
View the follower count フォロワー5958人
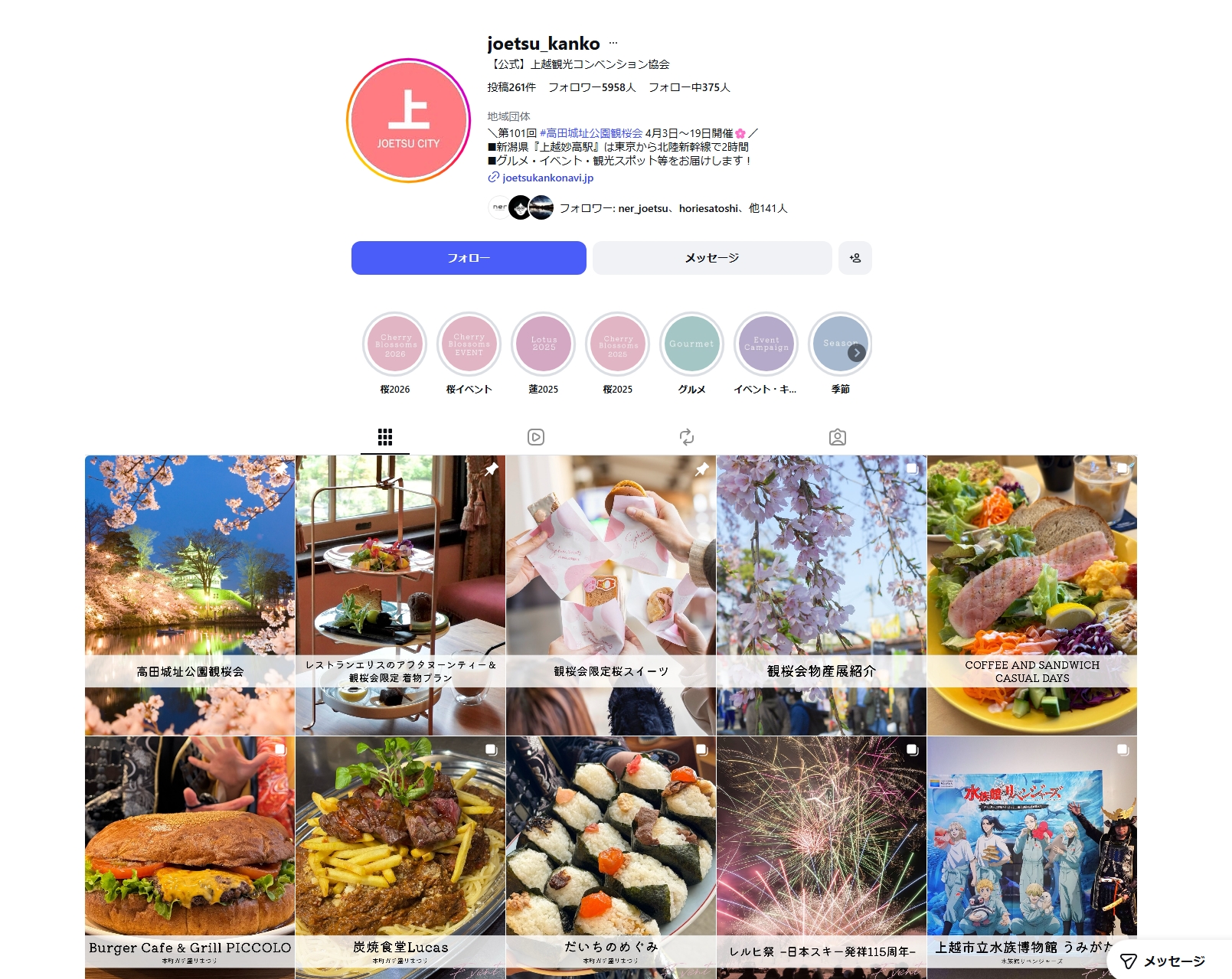[592, 87]
